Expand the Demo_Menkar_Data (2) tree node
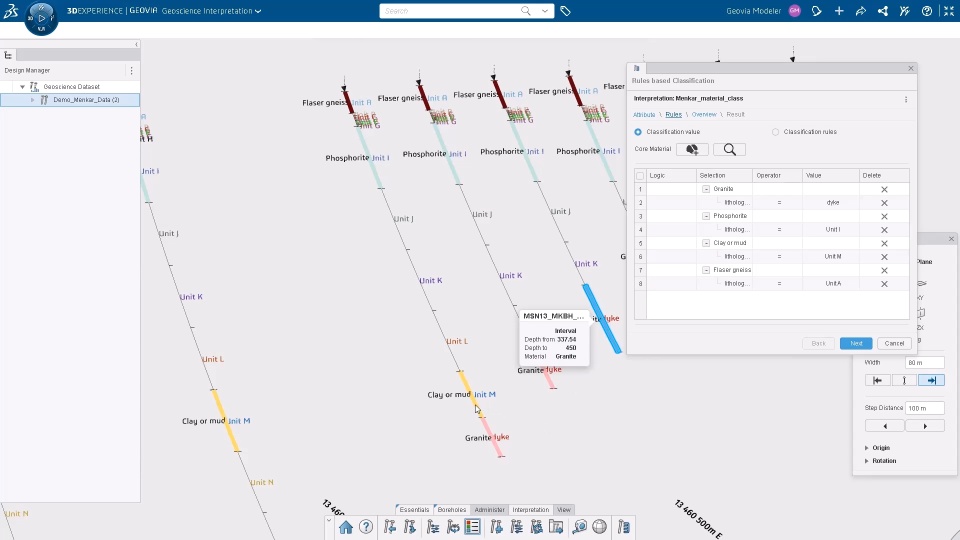This screenshot has height=540, width=960. [x=32, y=100]
